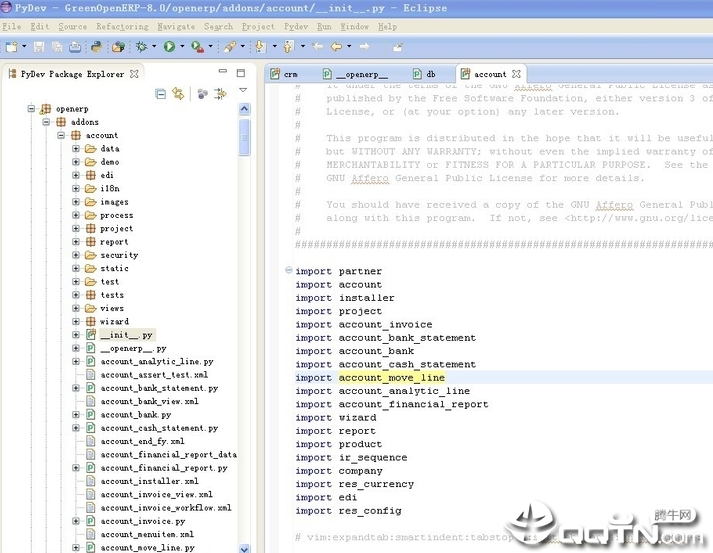
Task: Switch to the __openerp__ editor tab
Action: [356, 74]
